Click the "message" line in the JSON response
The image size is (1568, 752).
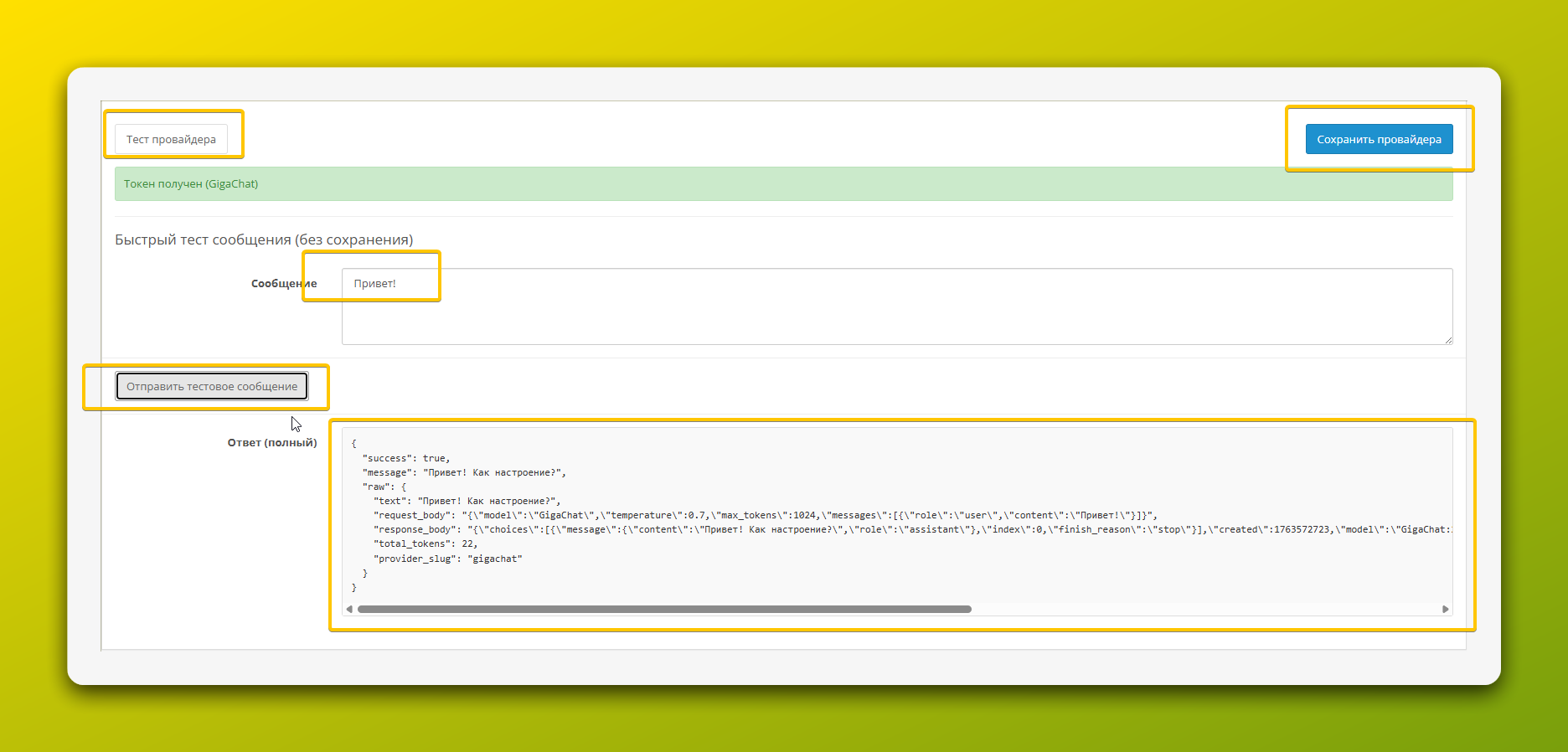[464, 472]
